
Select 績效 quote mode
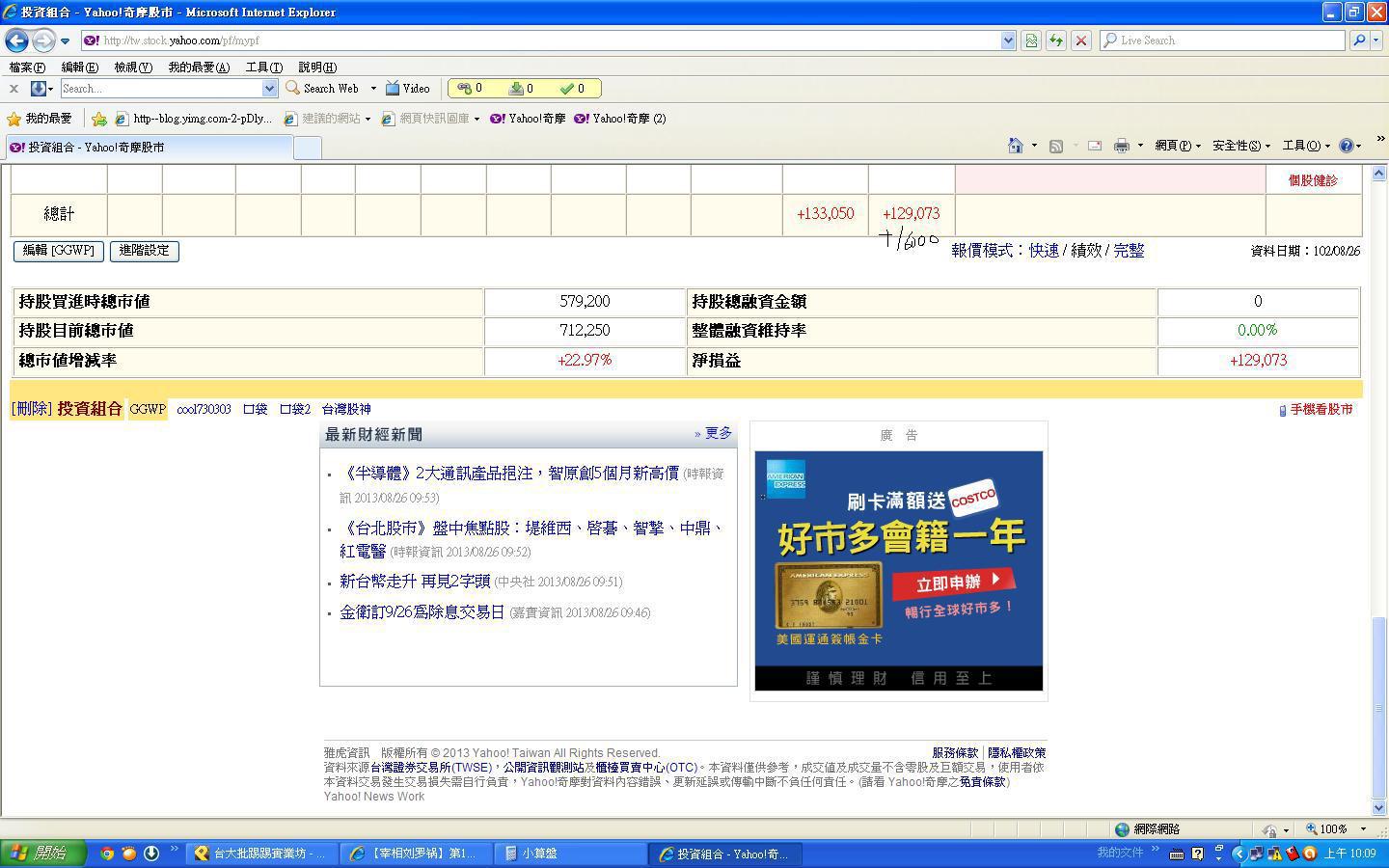tap(1086, 251)
